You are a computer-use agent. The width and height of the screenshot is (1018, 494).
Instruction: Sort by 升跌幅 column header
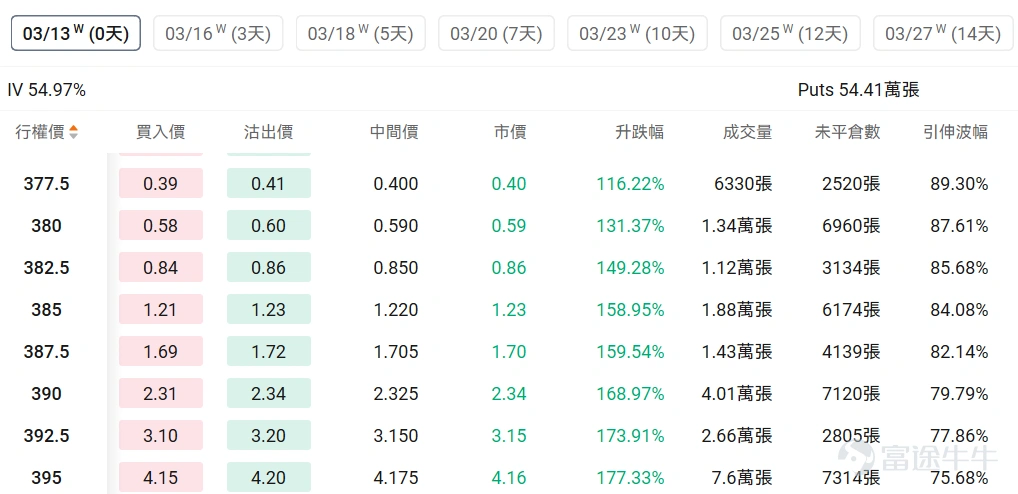pos(639,132)
